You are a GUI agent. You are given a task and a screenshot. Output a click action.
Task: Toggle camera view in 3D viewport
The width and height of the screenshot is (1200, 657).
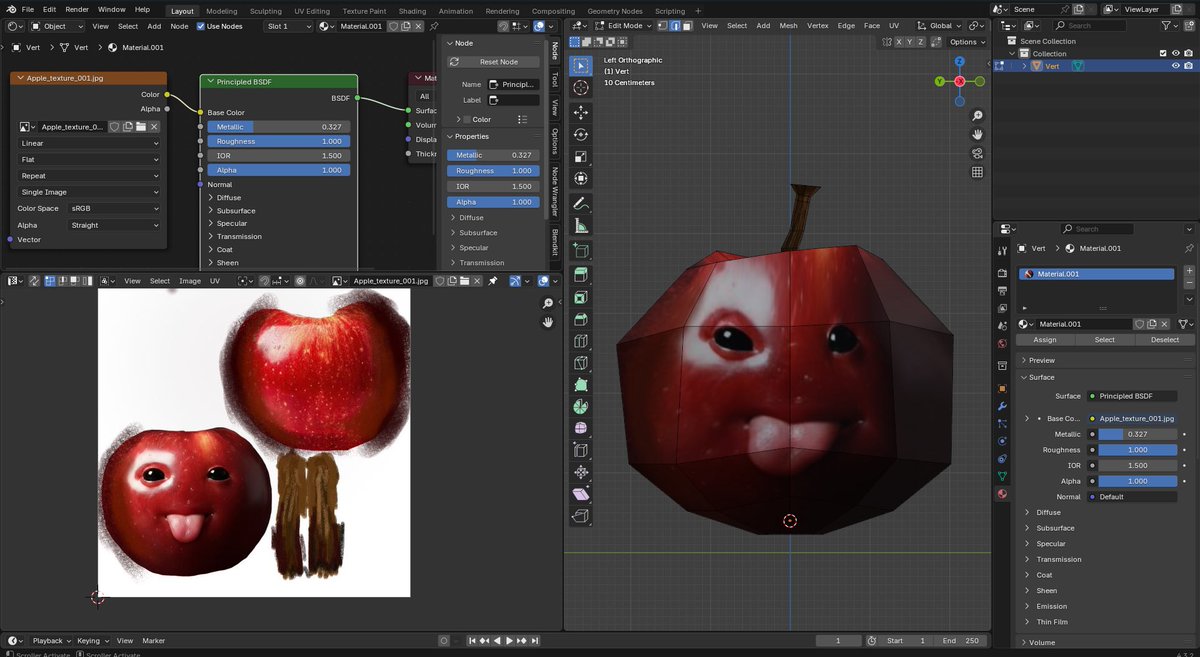[977, 153]
